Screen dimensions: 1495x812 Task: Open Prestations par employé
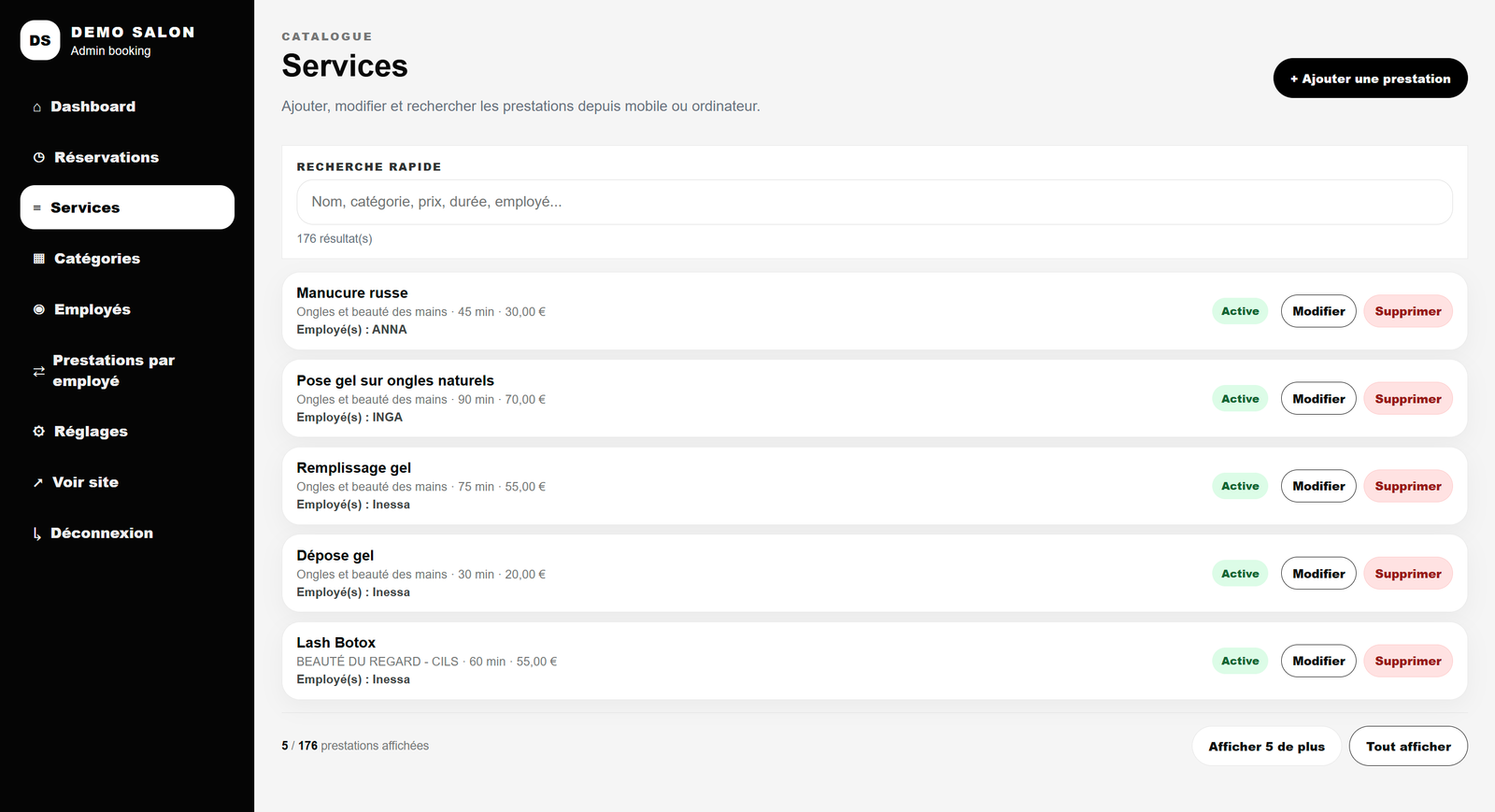pyautogui.click(x=127, y=371)
